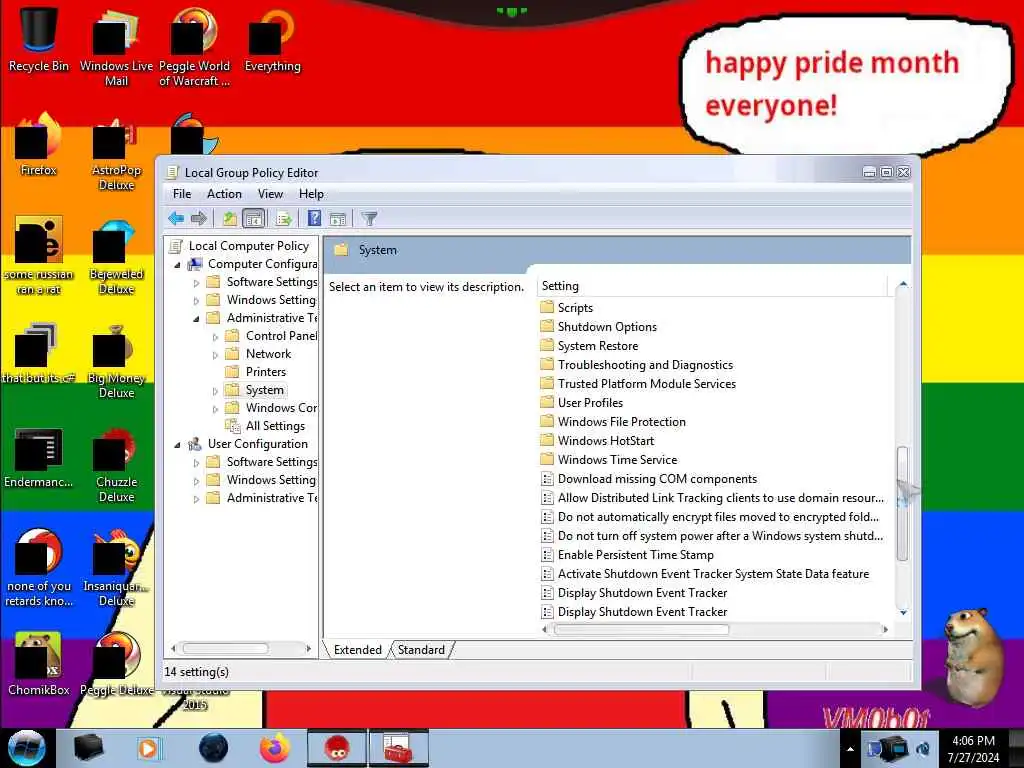The height and width of the screenshot is (768, 1024).
Task: Open the File menu
Action: point(182,194)
